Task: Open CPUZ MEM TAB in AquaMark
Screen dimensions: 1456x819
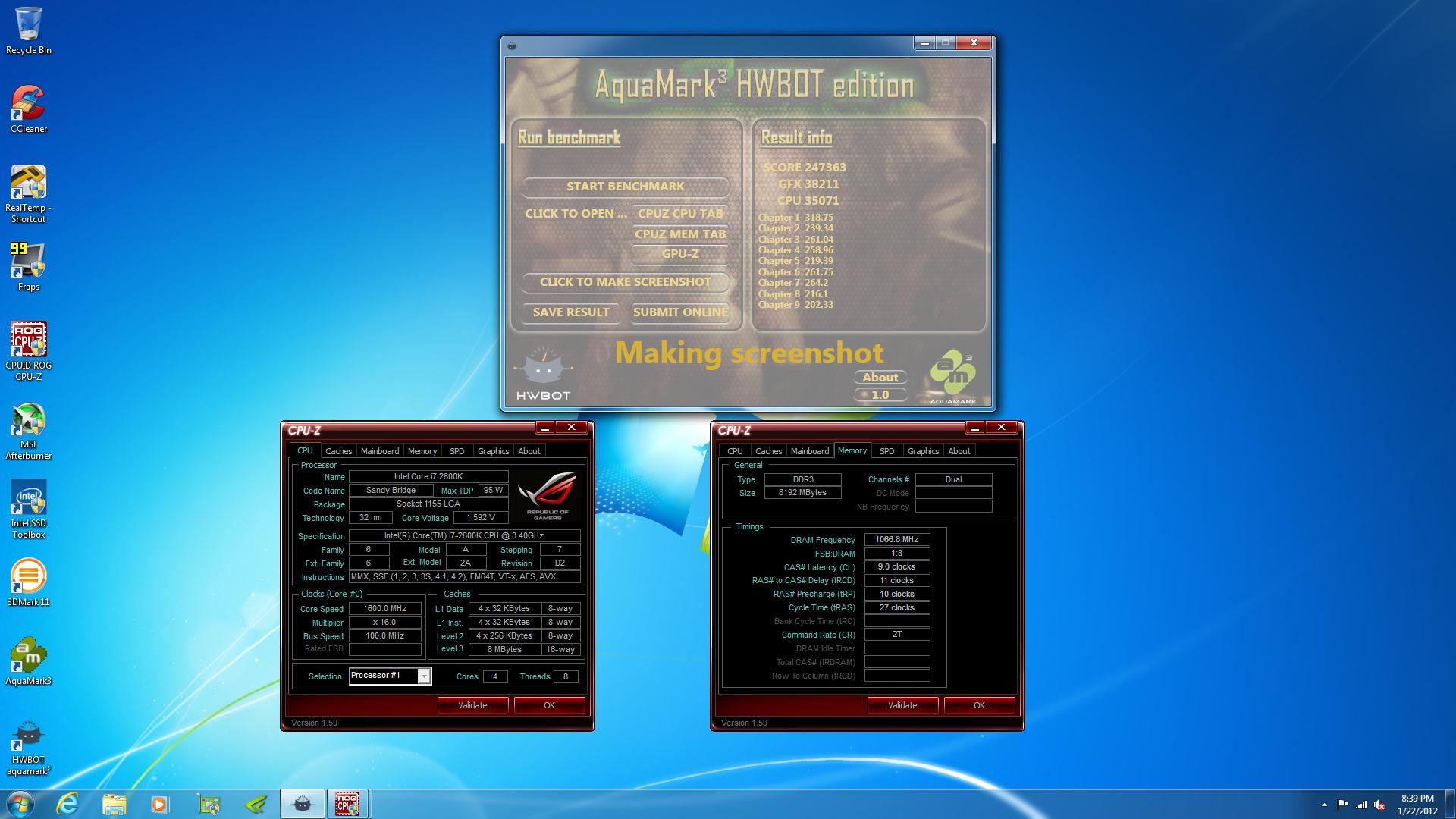Action: [680, 234]
